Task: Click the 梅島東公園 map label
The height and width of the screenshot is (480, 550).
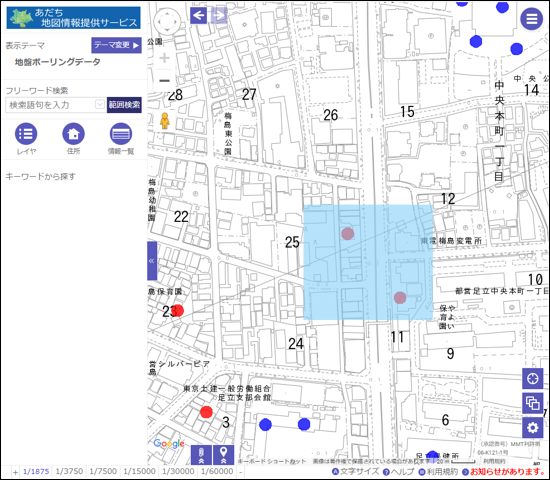Action: pyautogui.click(x=228, y=134)
